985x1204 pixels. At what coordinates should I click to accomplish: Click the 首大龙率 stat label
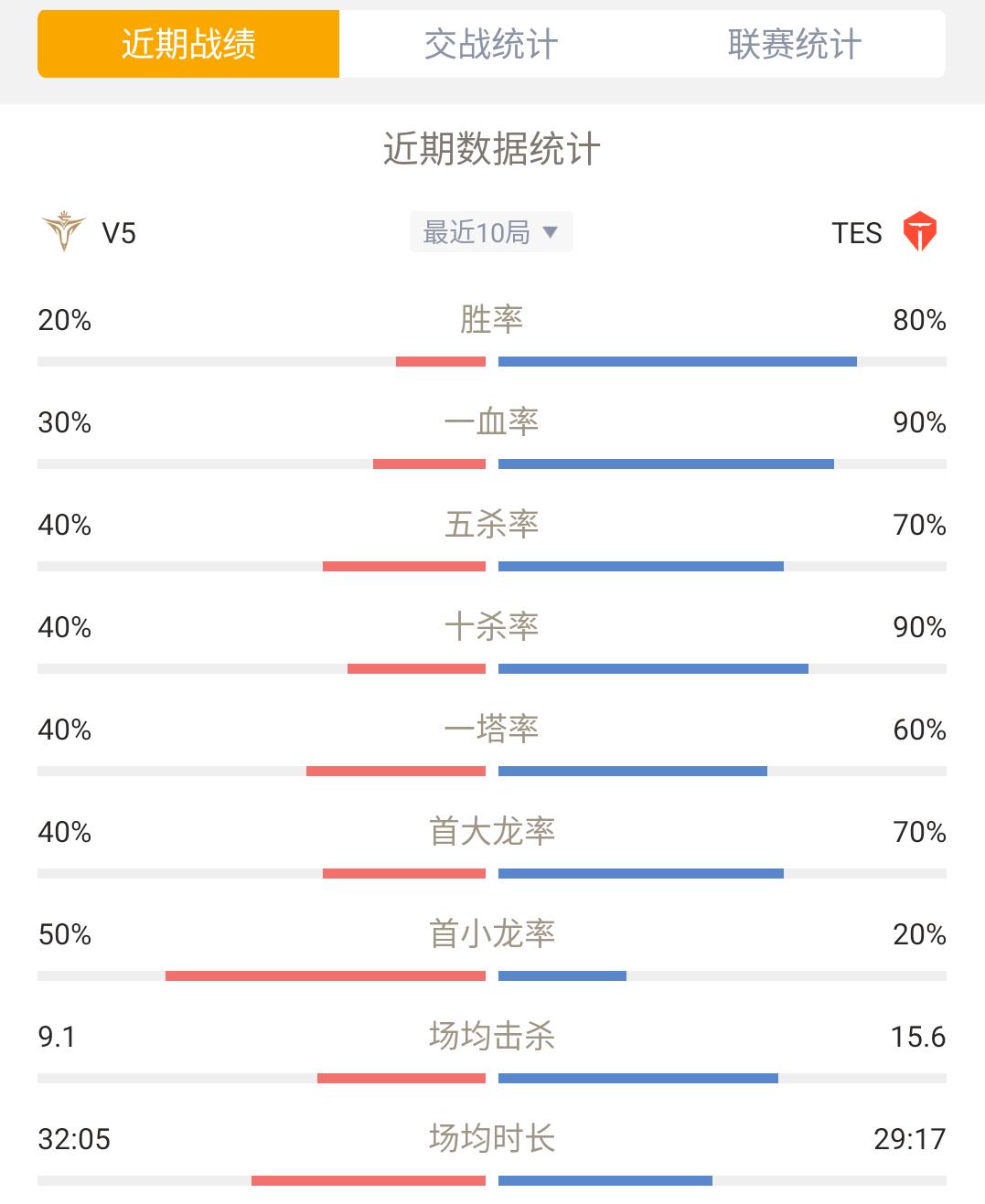[491, 832]
